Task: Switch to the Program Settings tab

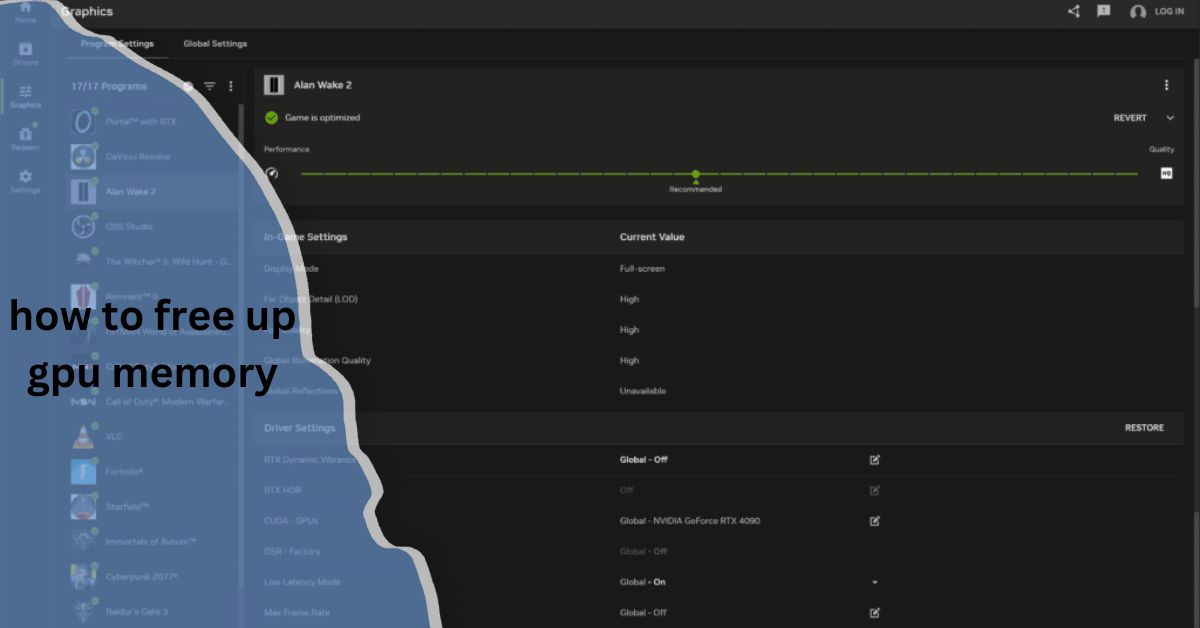Action: tap(117, 44)
